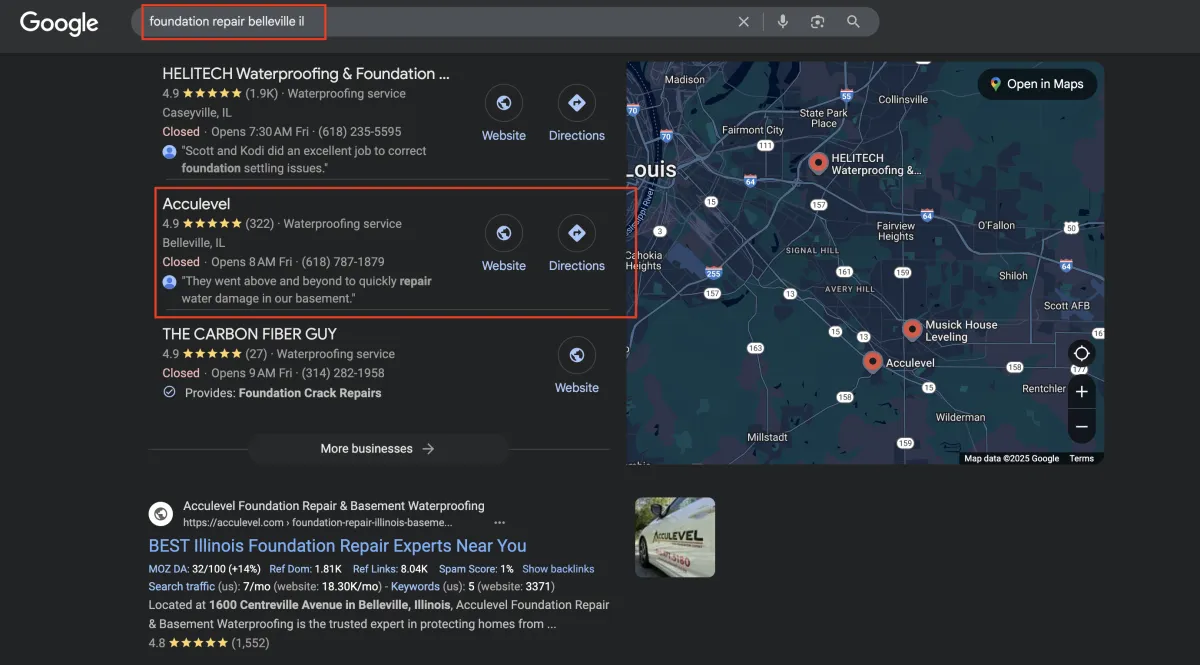Show my location on the map

[x=1081, y=354]
